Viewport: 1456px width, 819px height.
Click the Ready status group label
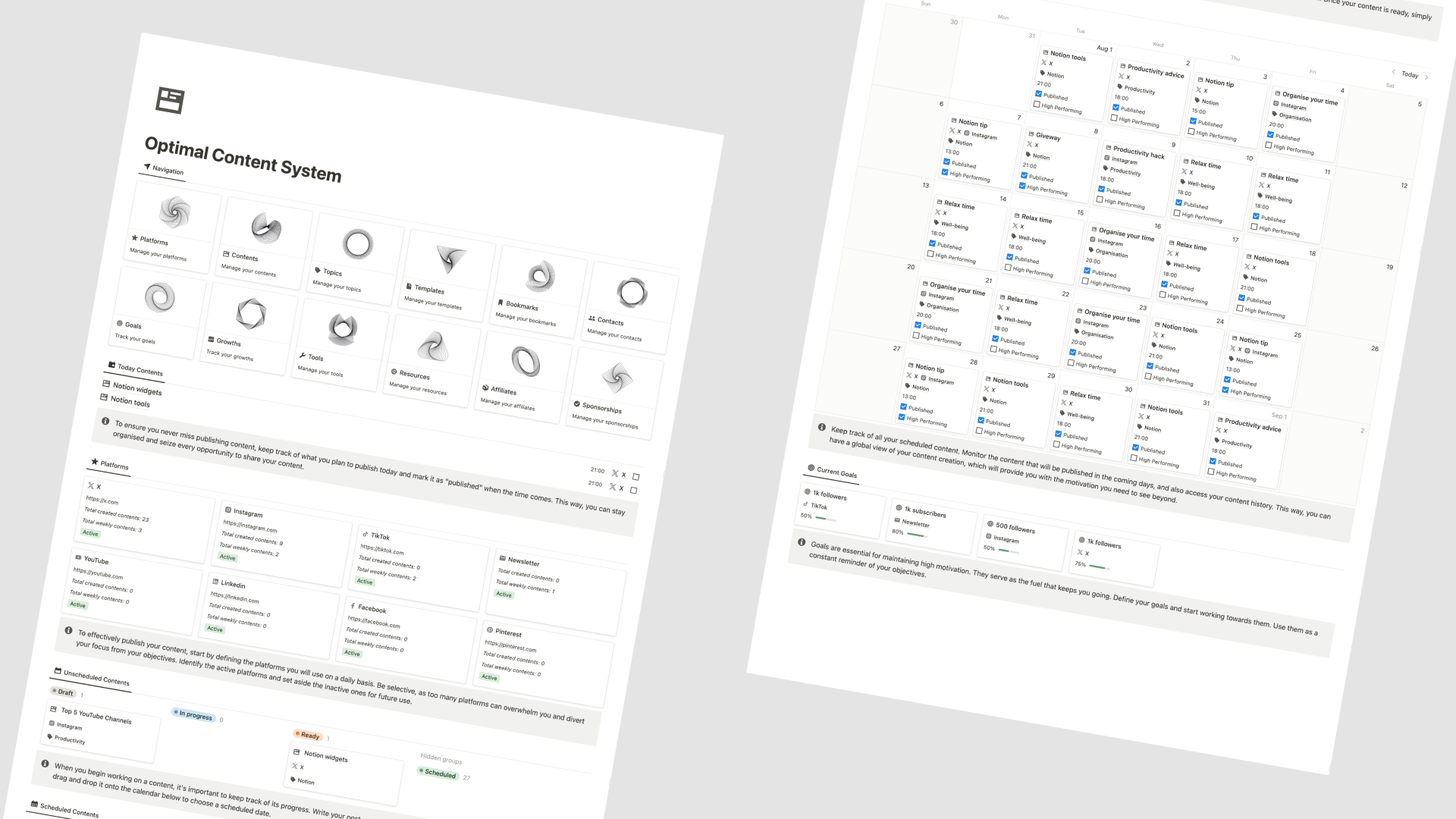click(x=307, y=735)
